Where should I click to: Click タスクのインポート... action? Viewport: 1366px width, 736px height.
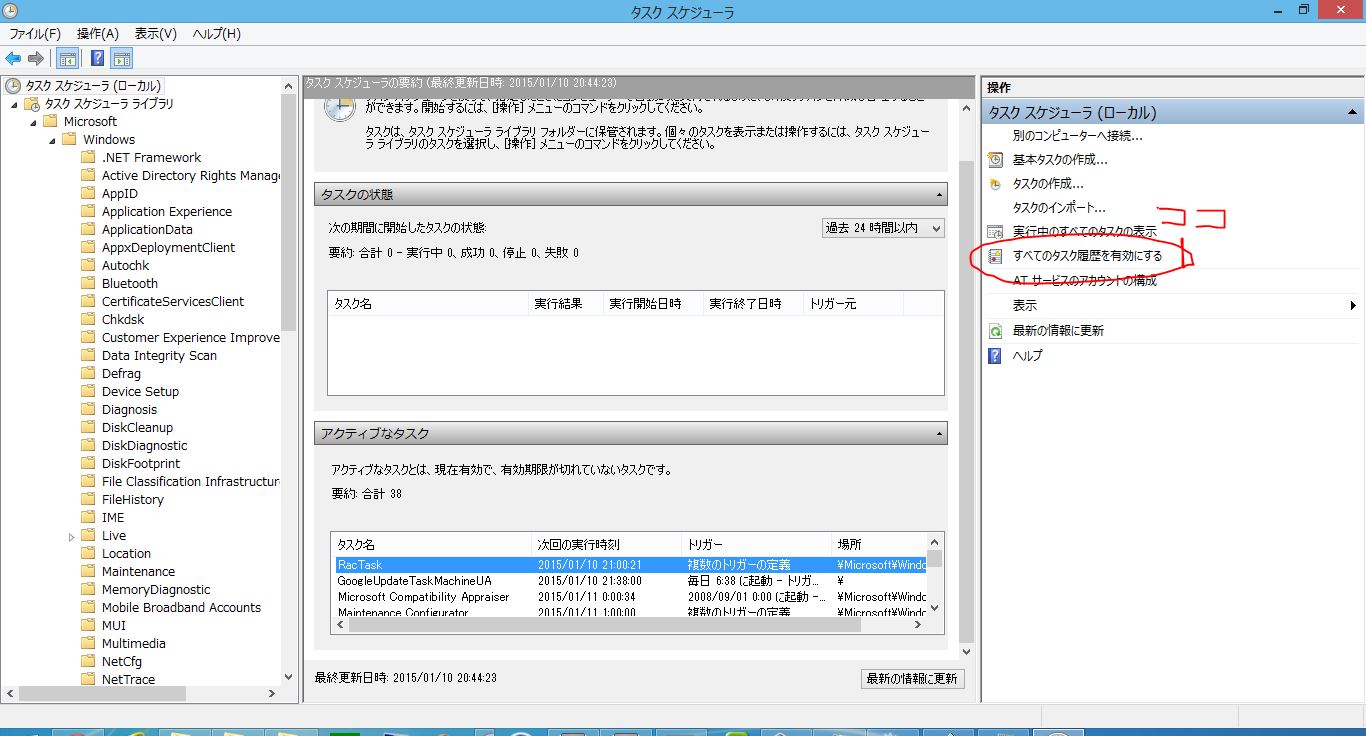[1059, 208]
